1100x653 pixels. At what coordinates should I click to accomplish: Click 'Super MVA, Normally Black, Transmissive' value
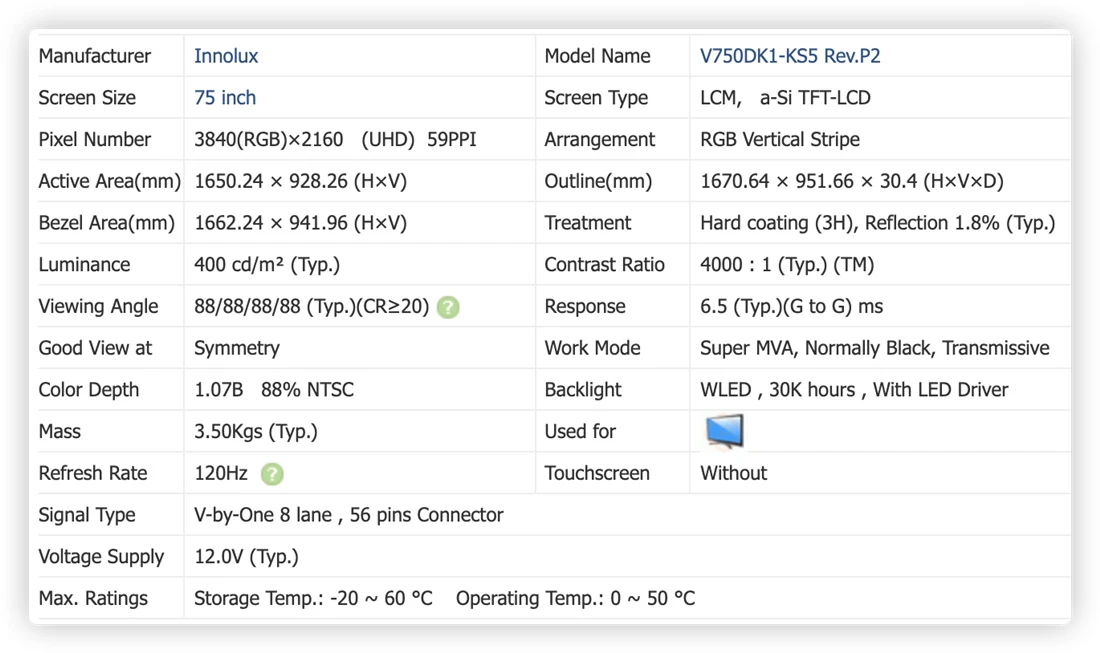tap(875, 348)
